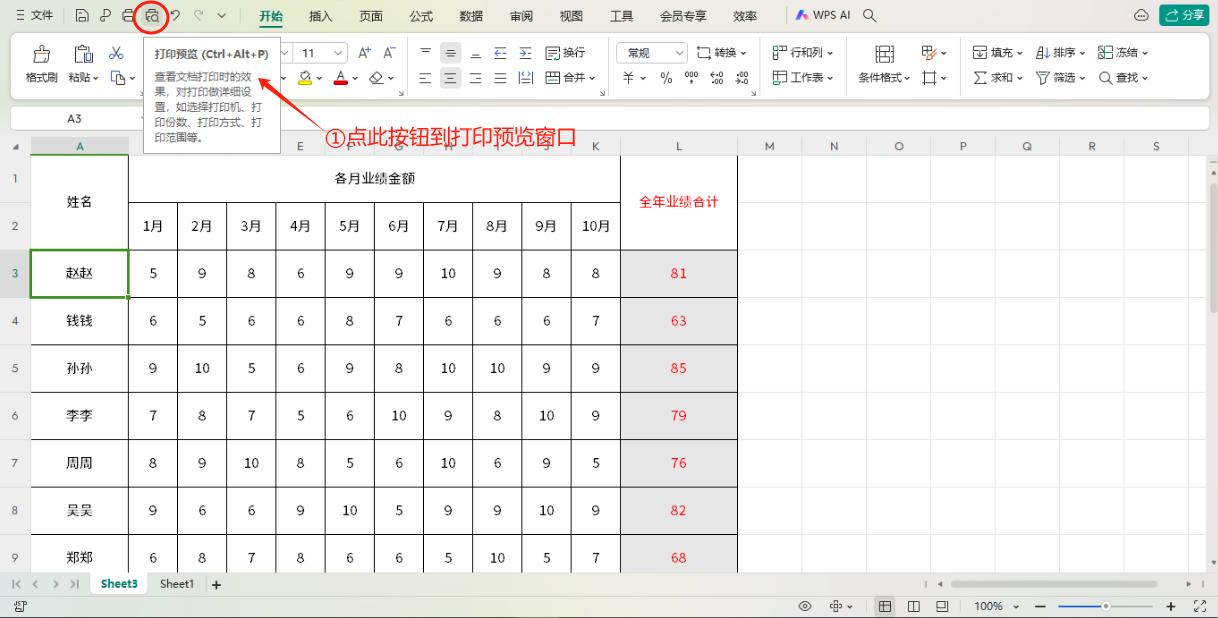1218x618 pixels.
Task: Increase font size with A+ icon
Action: 364,53
